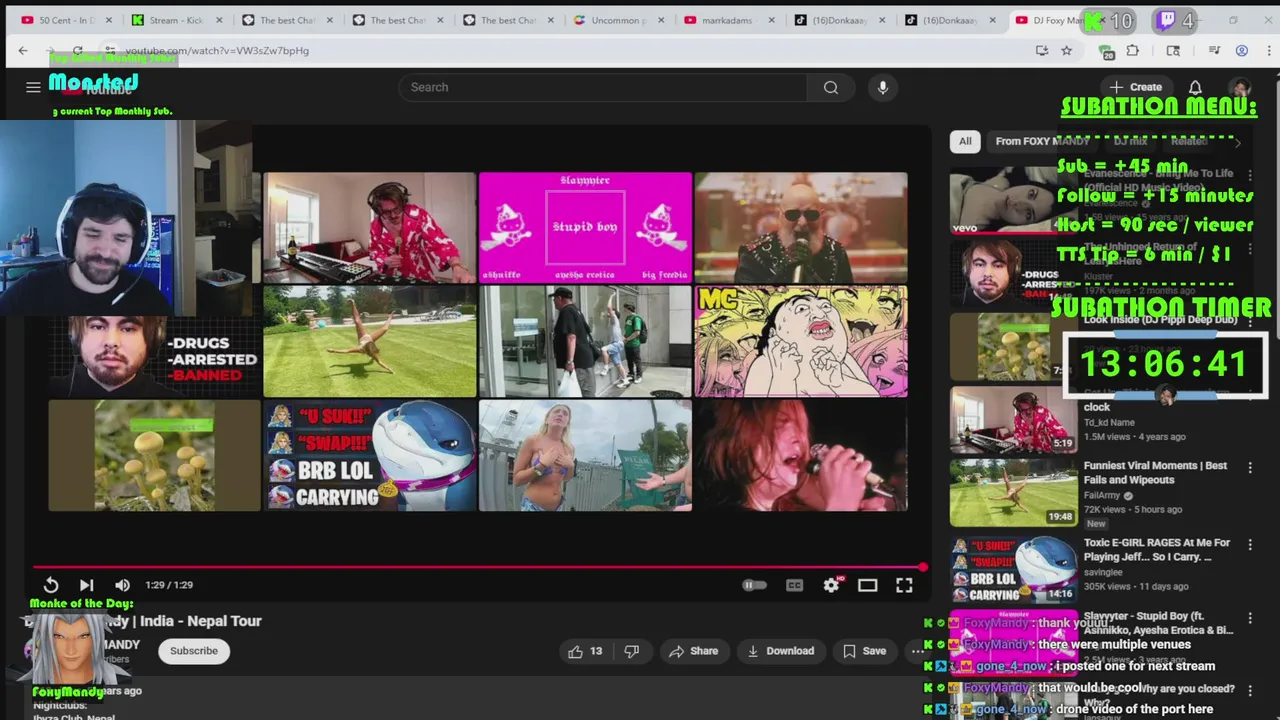The image size is (1280, 720).
Task: Save the video to a playlist
Action: click(x=864, y=651)
